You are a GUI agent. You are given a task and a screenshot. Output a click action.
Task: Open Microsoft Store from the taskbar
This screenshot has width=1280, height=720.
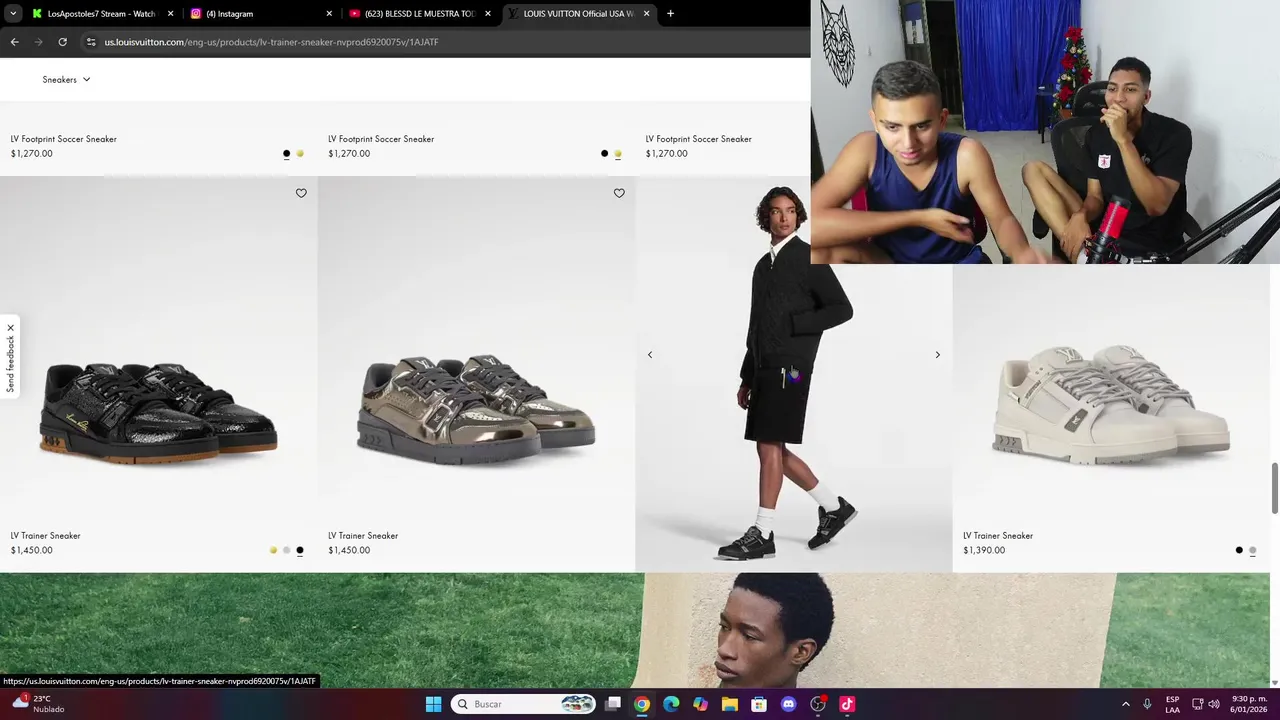tap(759, 704)
